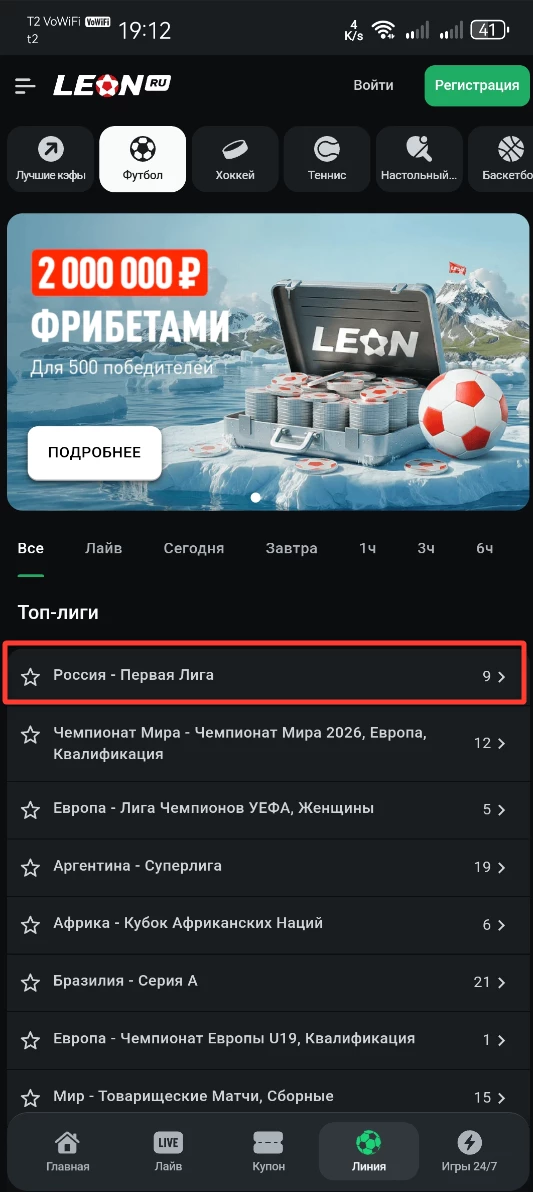Select the Hockey puck icon
The height and width of the screenshot is (1192, 533).
(235, 149)
